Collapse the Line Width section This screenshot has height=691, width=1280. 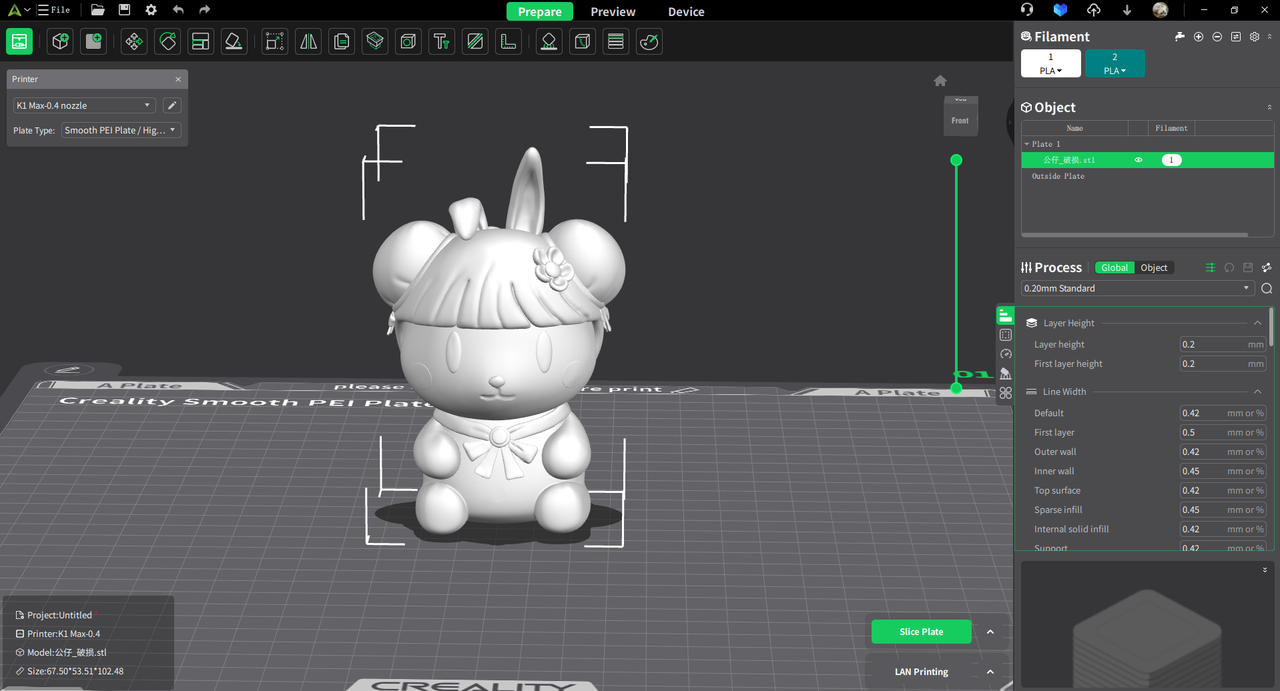point(1257,392)
